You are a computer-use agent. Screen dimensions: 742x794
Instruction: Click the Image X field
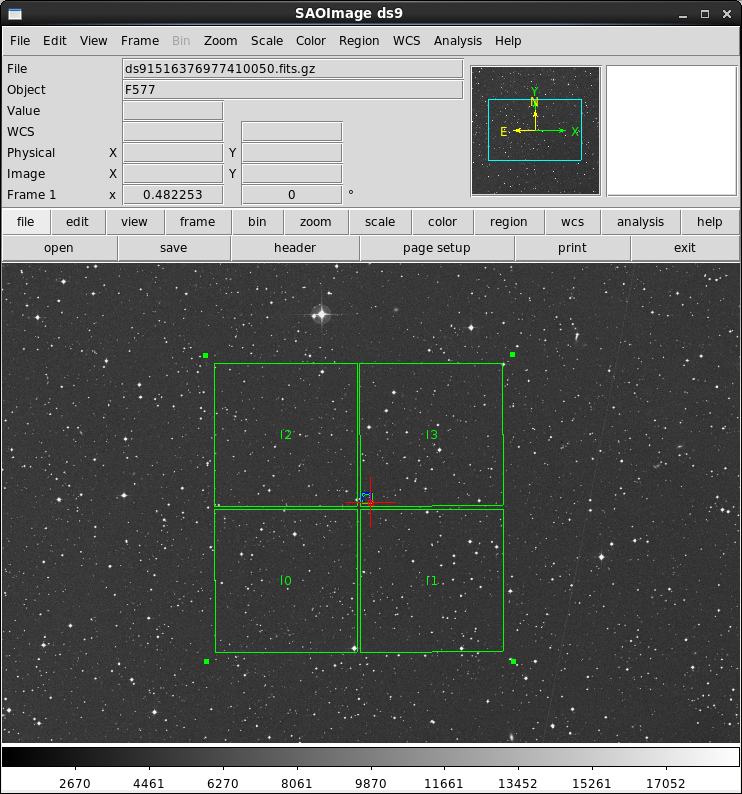pos(173,174)
